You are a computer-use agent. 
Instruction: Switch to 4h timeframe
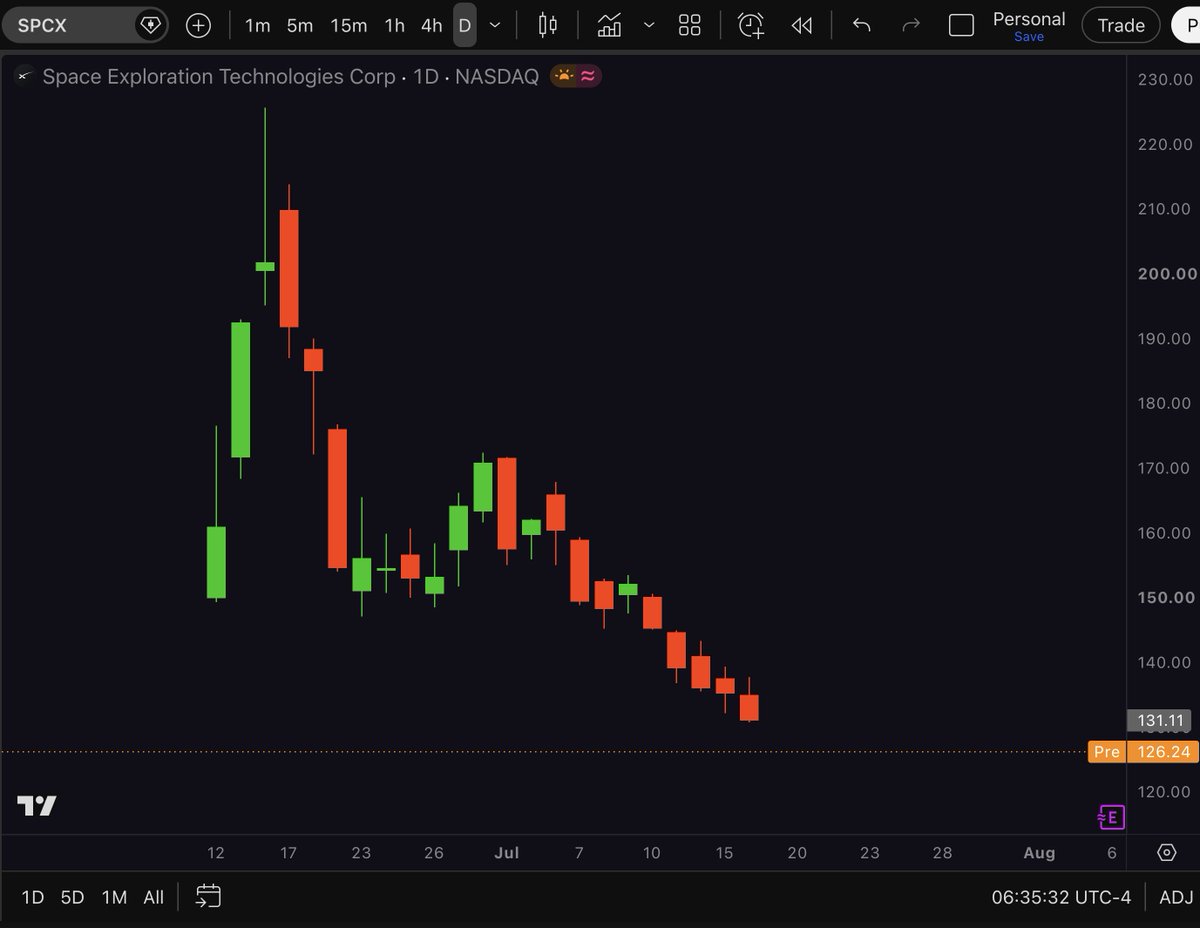click(x=432, y=25)
